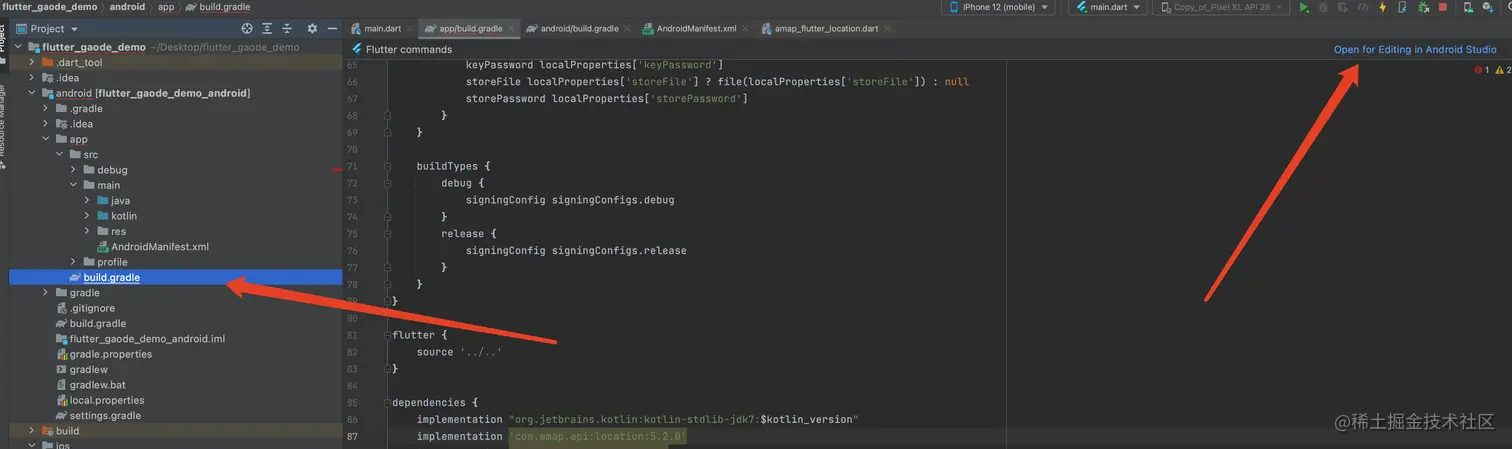The height and width of the screenshot is (449, 1512).
Task: Expand the res folder
Action: (x=88, y=231)
